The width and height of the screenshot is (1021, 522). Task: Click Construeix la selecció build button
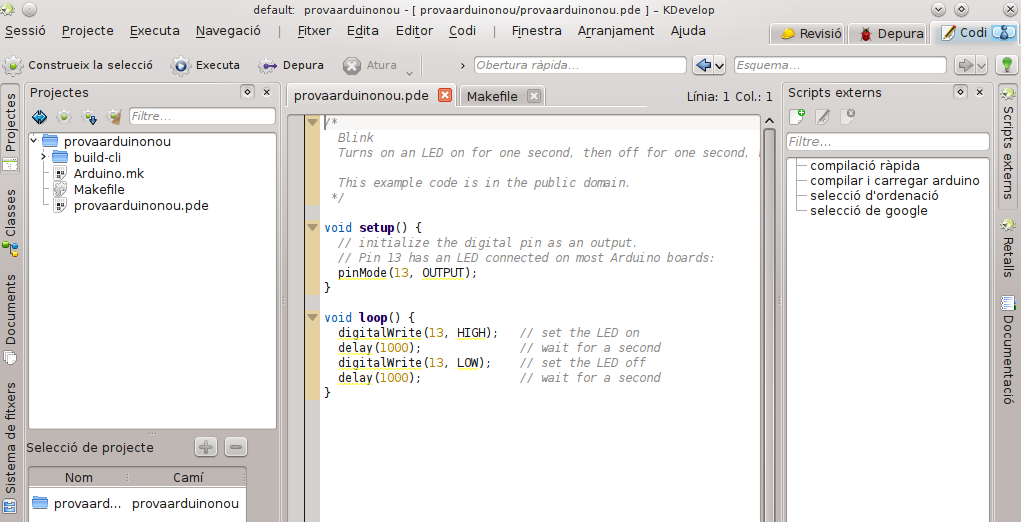pos(78,65)
